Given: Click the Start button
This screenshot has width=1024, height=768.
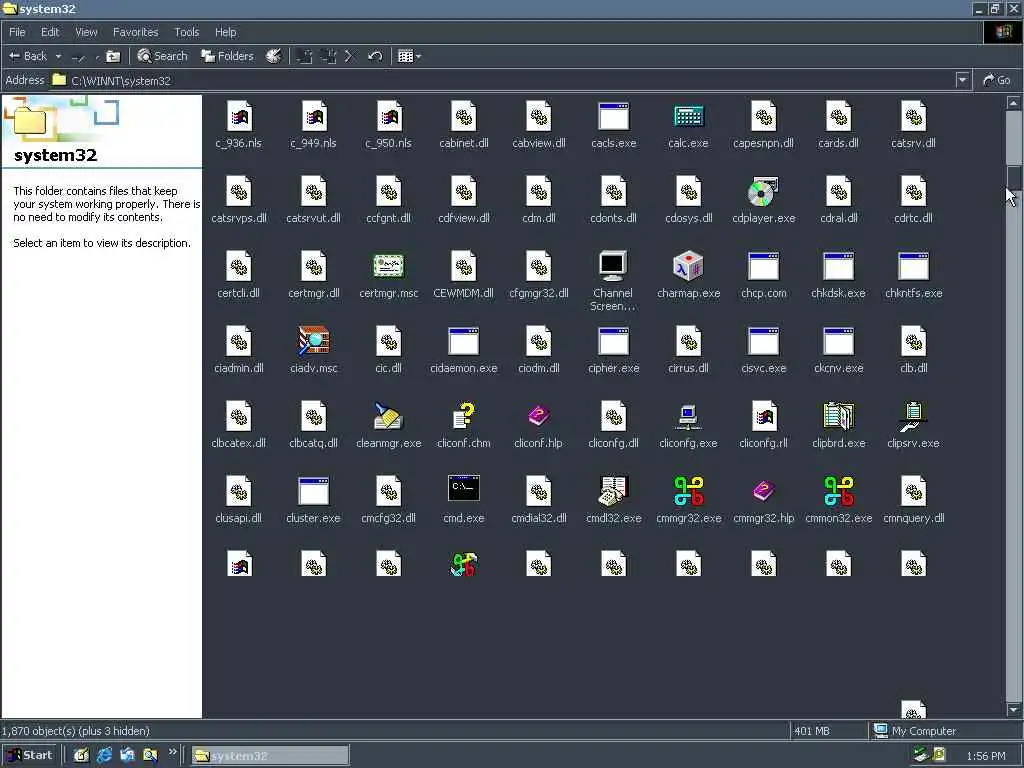Looking at the screenshot, I should coord(31,755).
